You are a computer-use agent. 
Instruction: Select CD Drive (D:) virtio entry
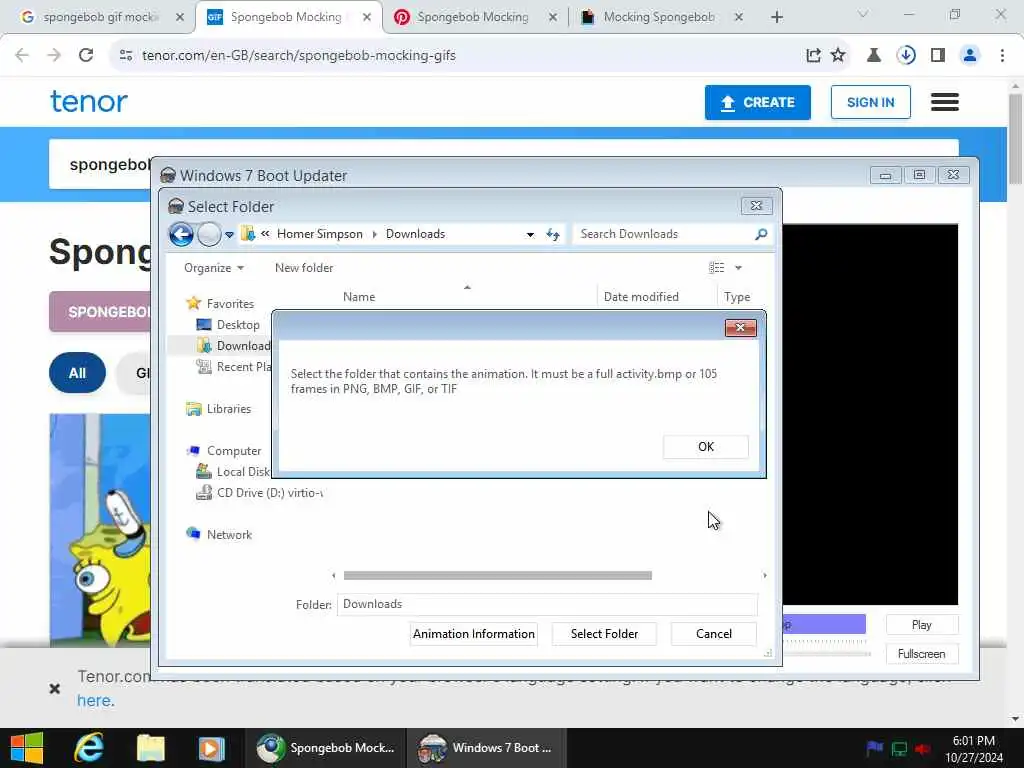click(260, 492)
